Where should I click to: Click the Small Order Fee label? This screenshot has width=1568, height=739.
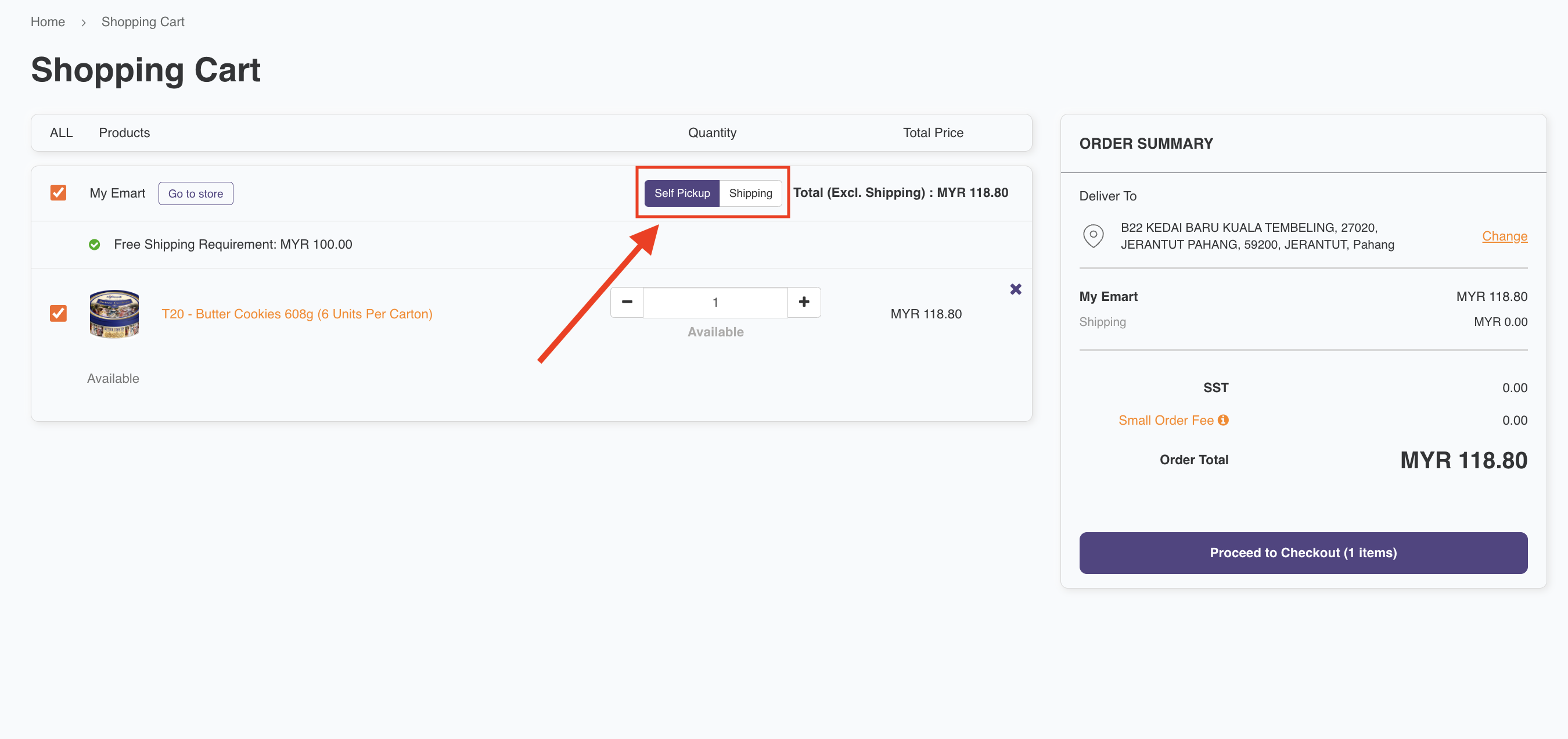(x=1165, y=420)
